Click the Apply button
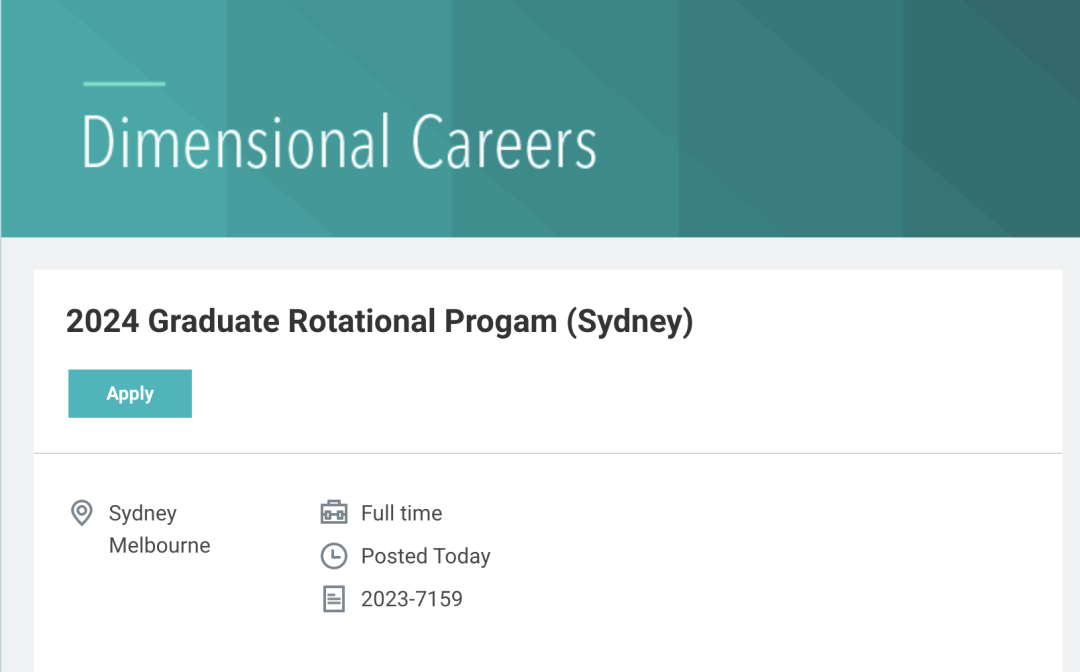The height and width of the screenshot is (672, 1080). (130, 393)
